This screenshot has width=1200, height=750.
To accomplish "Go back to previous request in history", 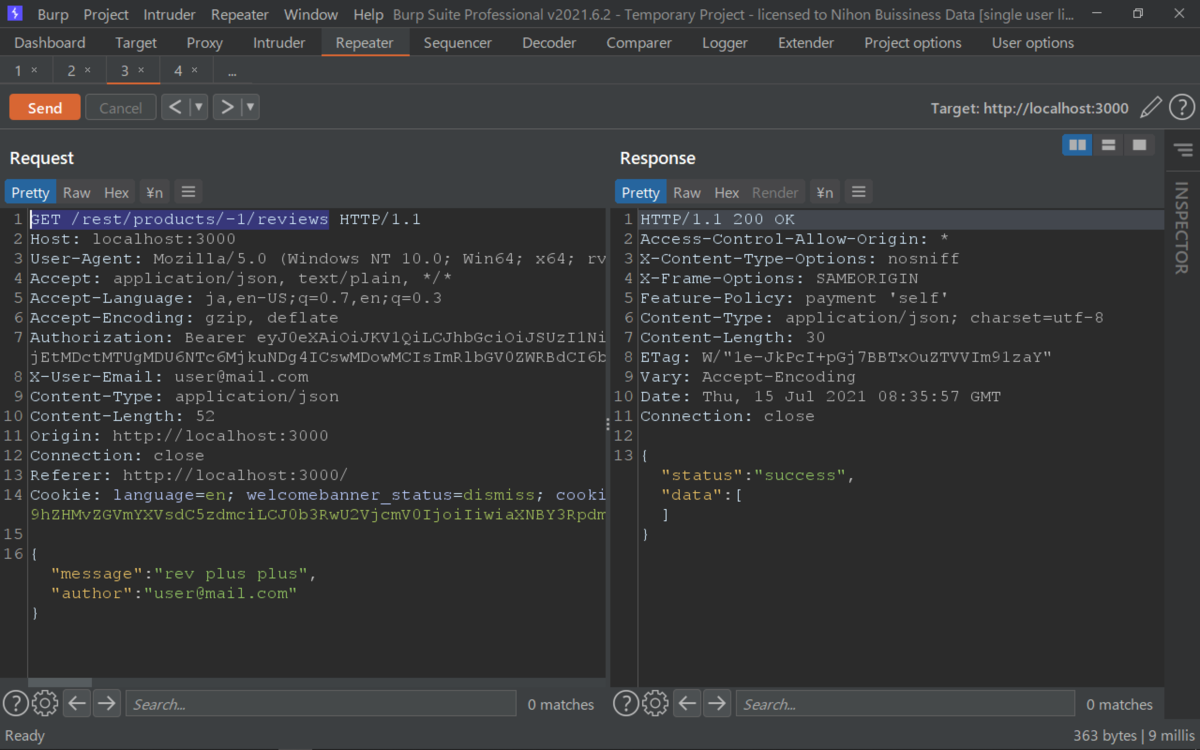I will pos(175,107).
